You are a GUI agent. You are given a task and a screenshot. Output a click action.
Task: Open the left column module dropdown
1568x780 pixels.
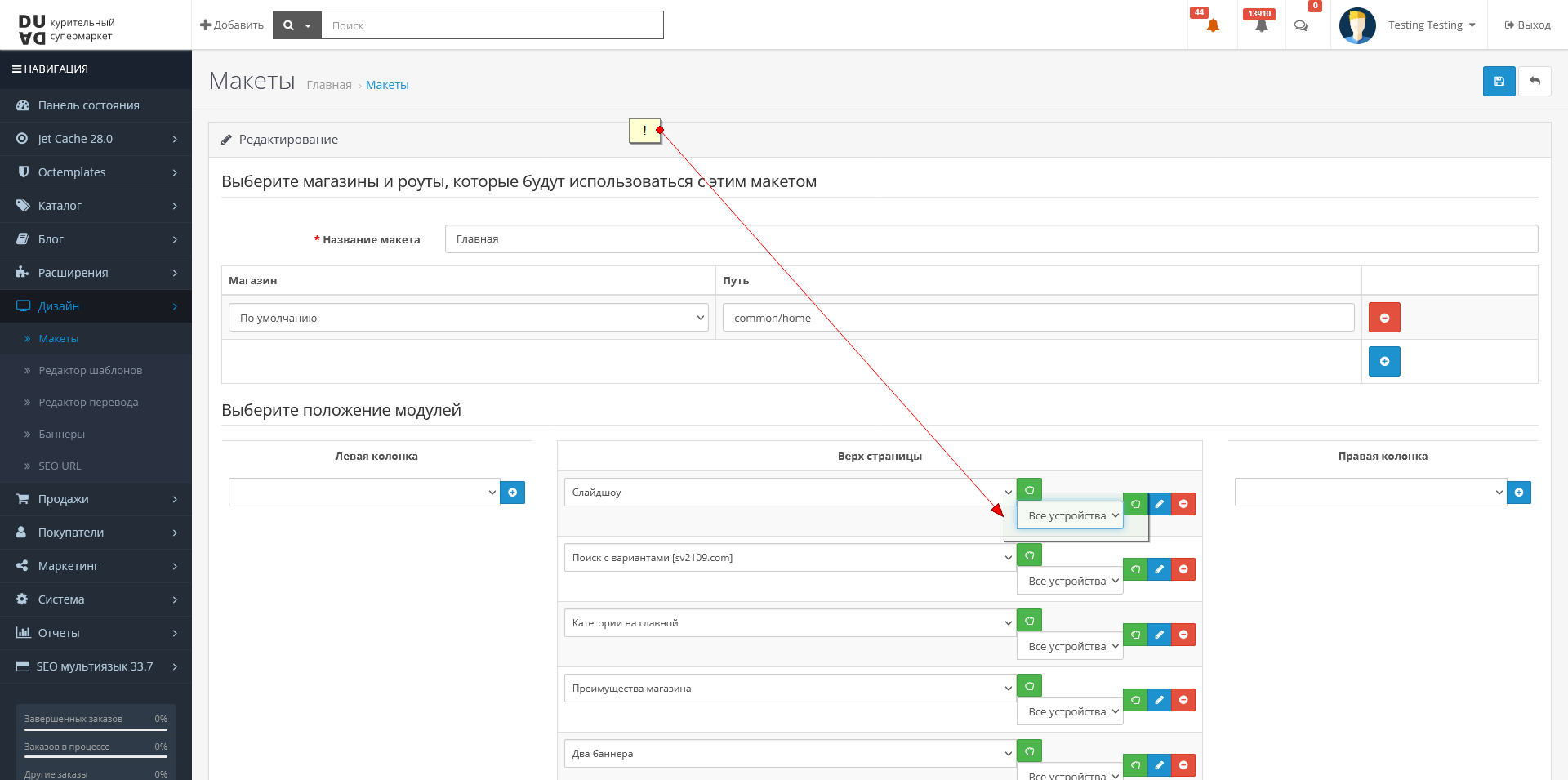pos(364,493)
